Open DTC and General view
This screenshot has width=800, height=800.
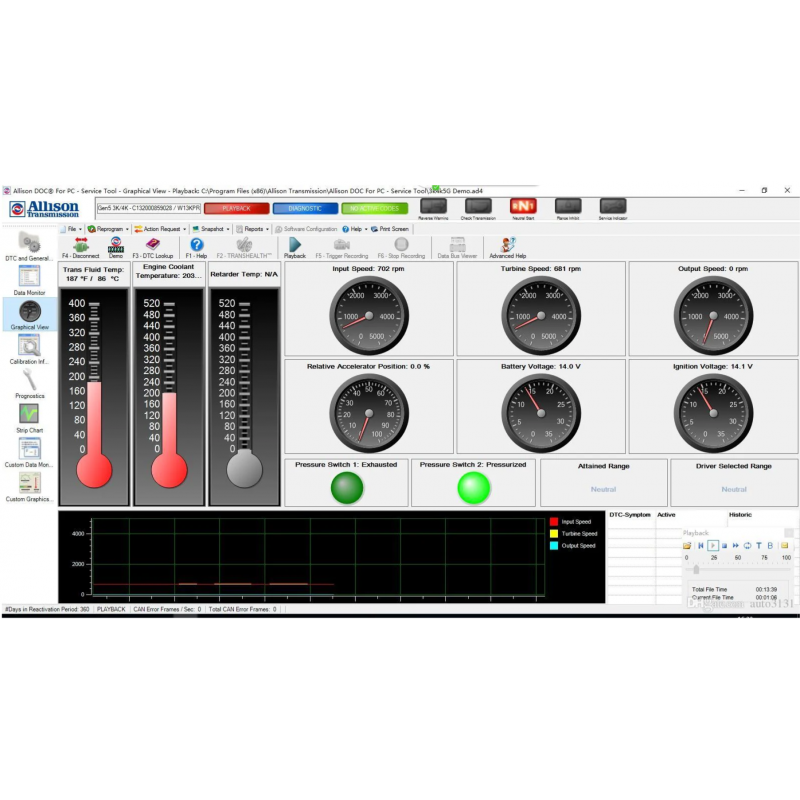[29, 243]
